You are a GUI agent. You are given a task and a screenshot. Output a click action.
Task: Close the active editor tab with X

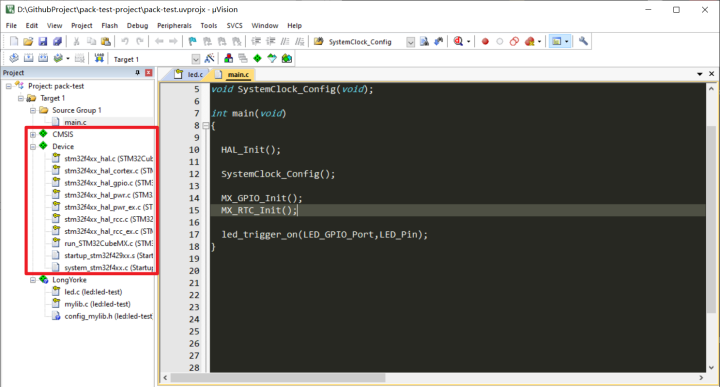tap(712, 74)
